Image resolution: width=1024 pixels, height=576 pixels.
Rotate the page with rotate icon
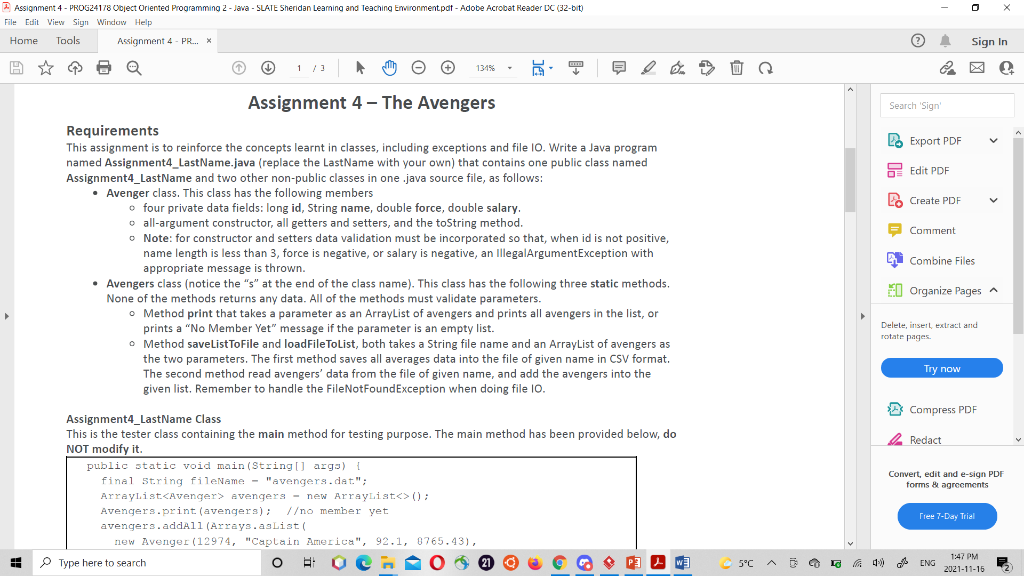coord(765,68)
